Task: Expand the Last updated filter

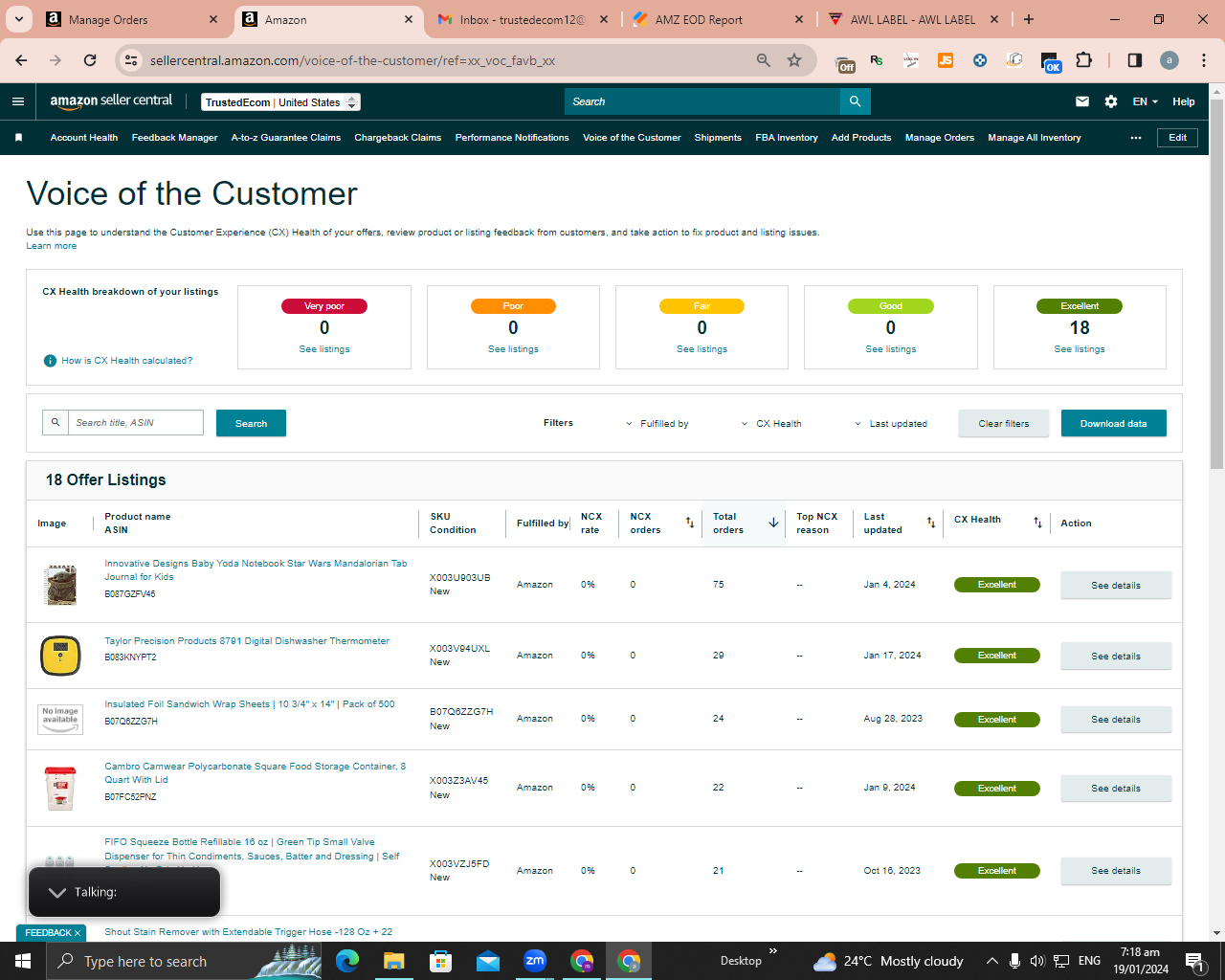Action: pyautogui.click(x=891, y=423)
